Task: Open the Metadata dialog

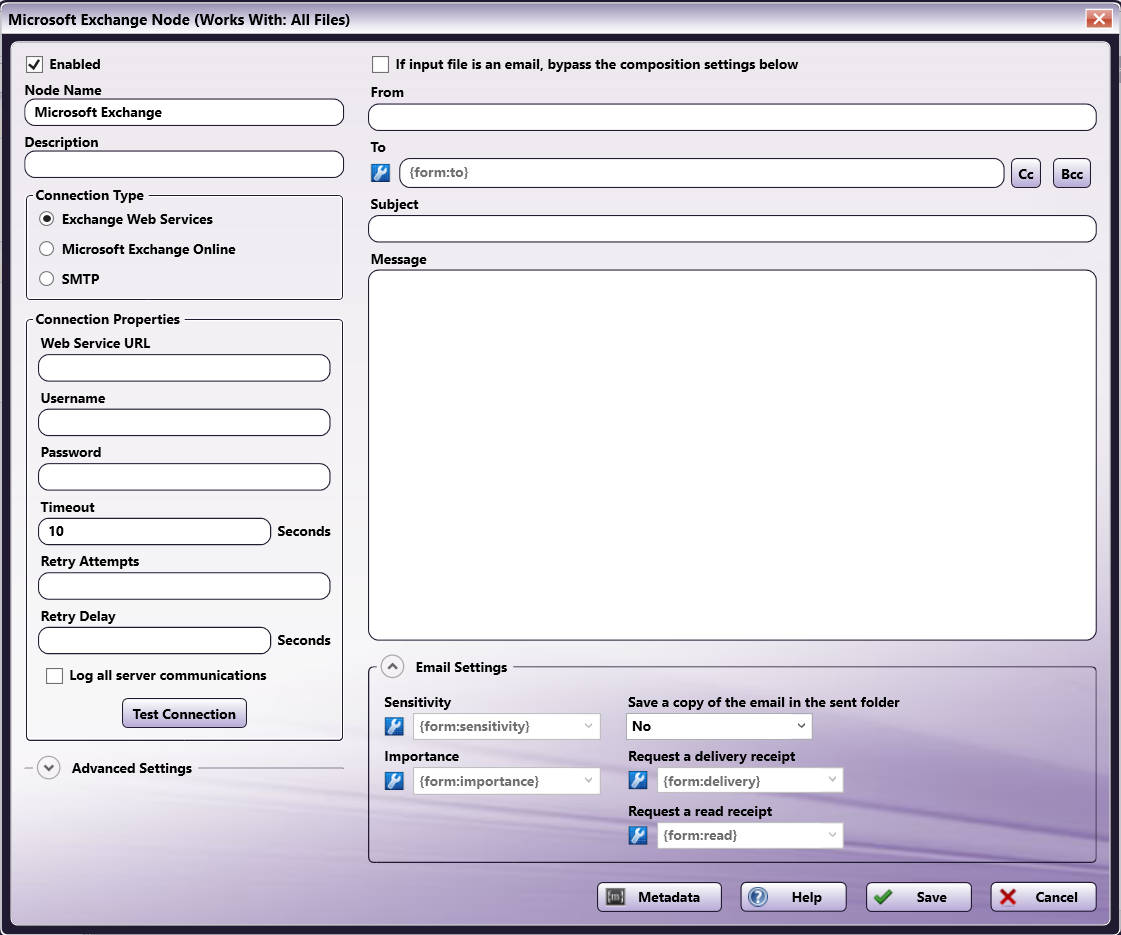Action: coord(659,897)
